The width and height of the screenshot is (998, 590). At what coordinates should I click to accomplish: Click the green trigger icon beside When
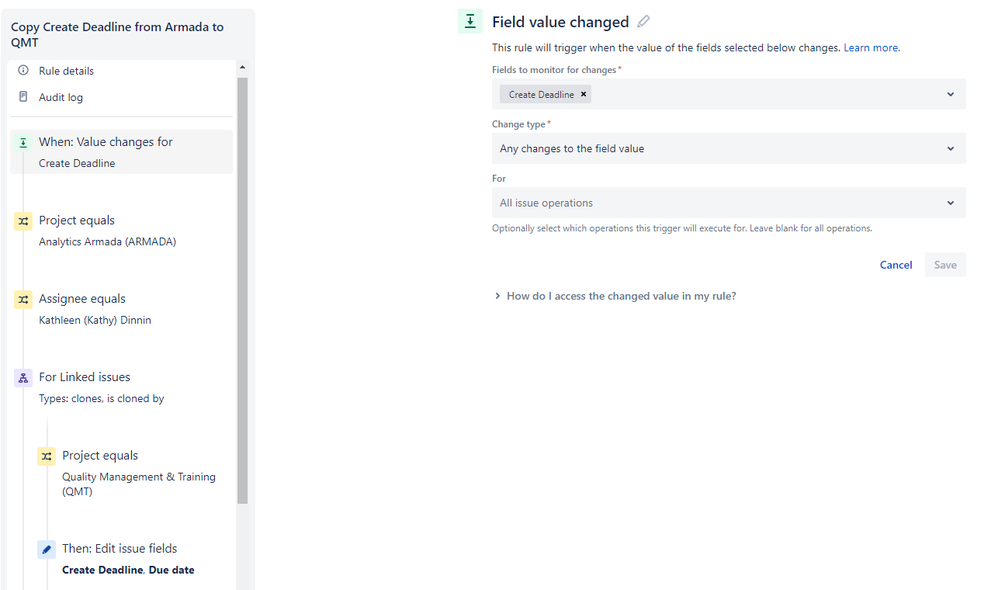pyautogui.click(x=24, y=143)
